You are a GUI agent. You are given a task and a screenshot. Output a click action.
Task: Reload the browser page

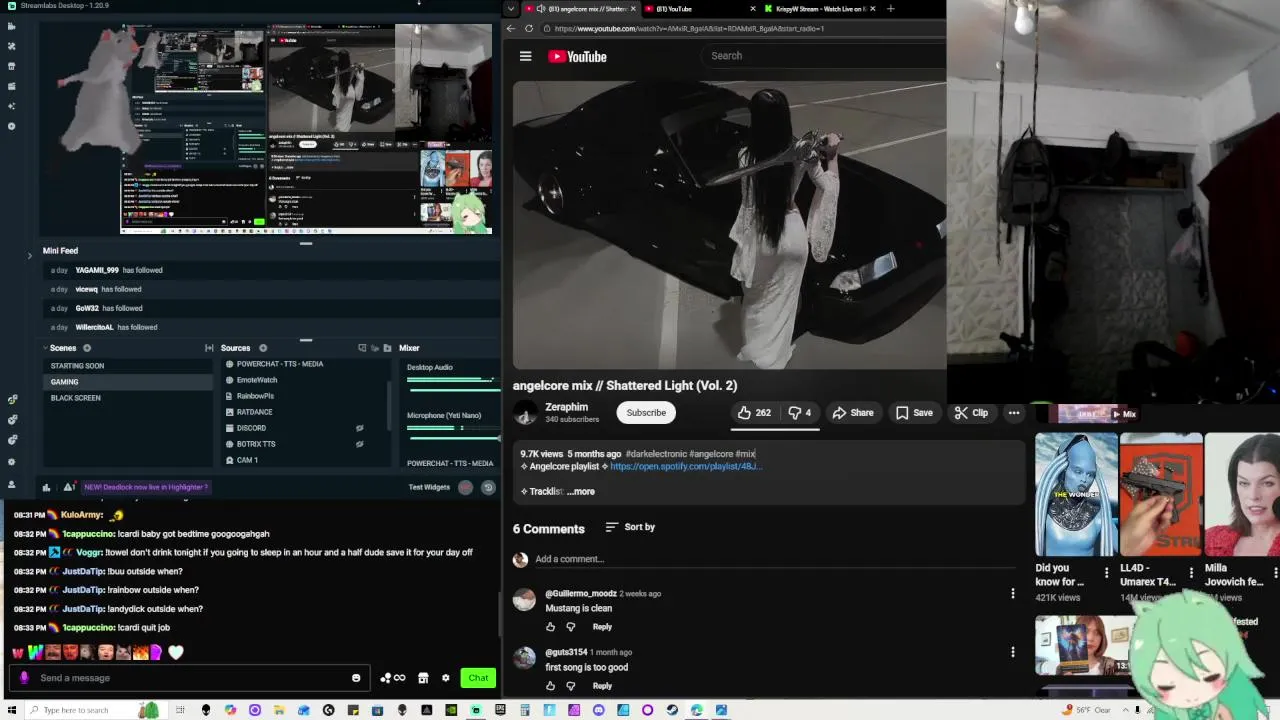(529, 28)
